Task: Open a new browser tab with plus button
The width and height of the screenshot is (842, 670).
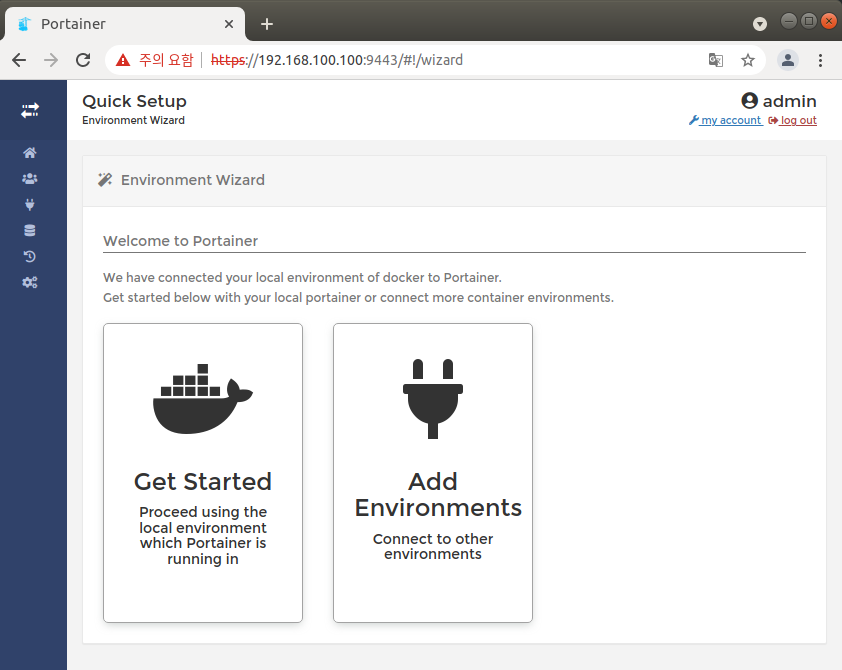Action: [x=267, y=24]
